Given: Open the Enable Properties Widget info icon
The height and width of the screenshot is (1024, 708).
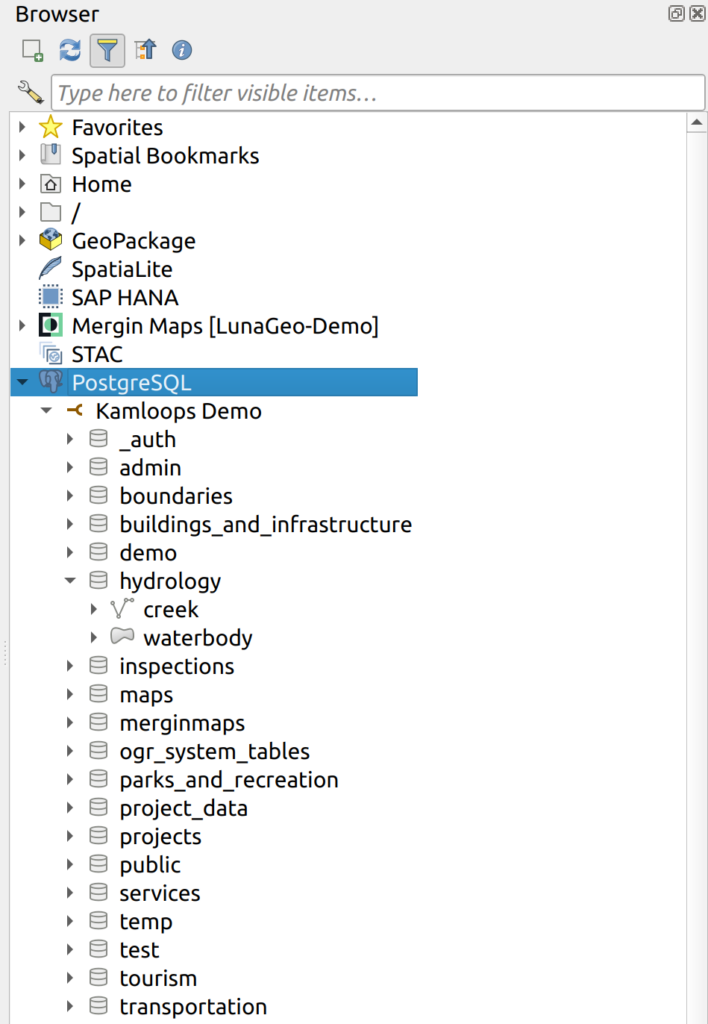Looking at the screenshot, I should 182,50.
